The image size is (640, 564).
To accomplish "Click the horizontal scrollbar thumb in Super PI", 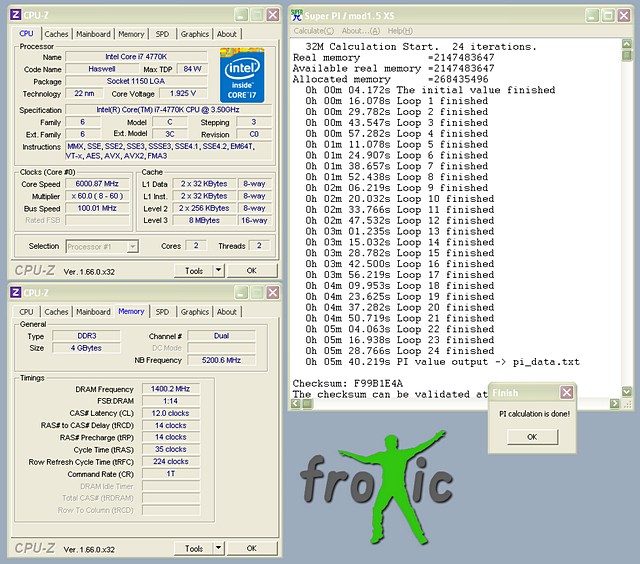I will 308,404.
